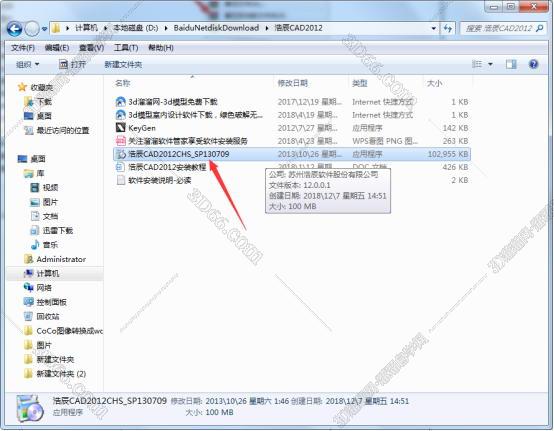This screenshot has width=554, height=431.
Task: Open 图片 folder below CoCo folder
Action: [44, 345]
